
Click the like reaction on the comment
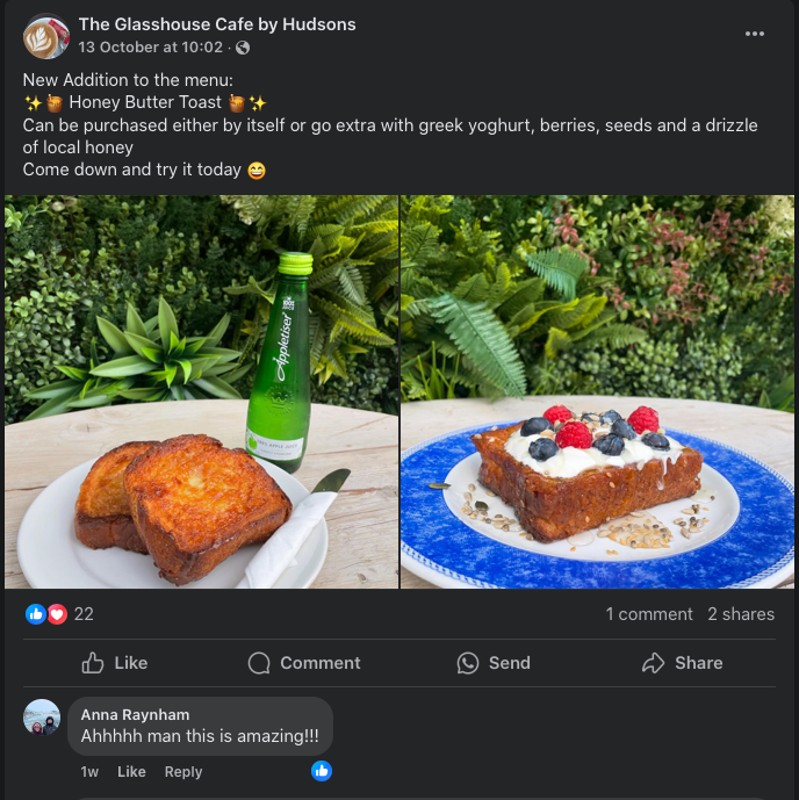[321, 770]
